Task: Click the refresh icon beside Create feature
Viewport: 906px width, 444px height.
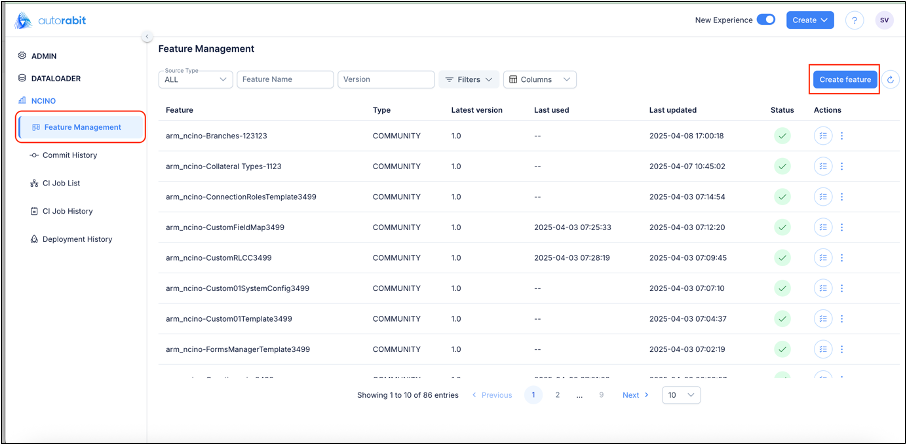Action: pos(891,79)
